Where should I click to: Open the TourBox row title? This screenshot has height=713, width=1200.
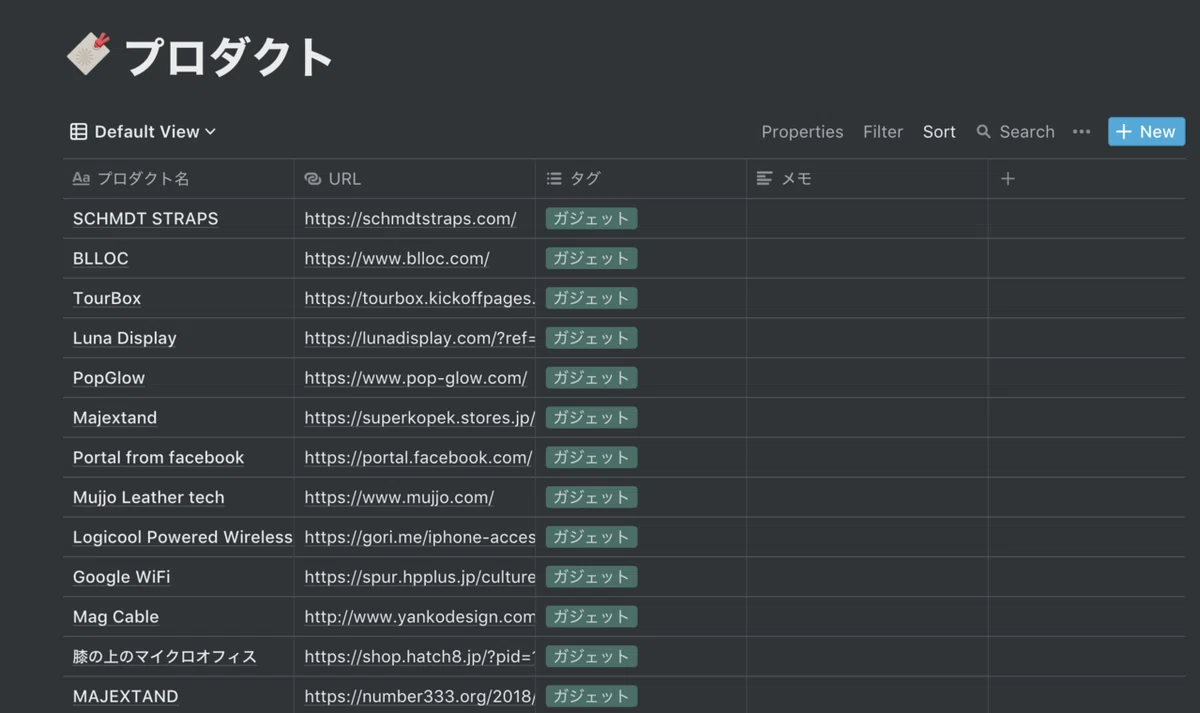point(107,299)
